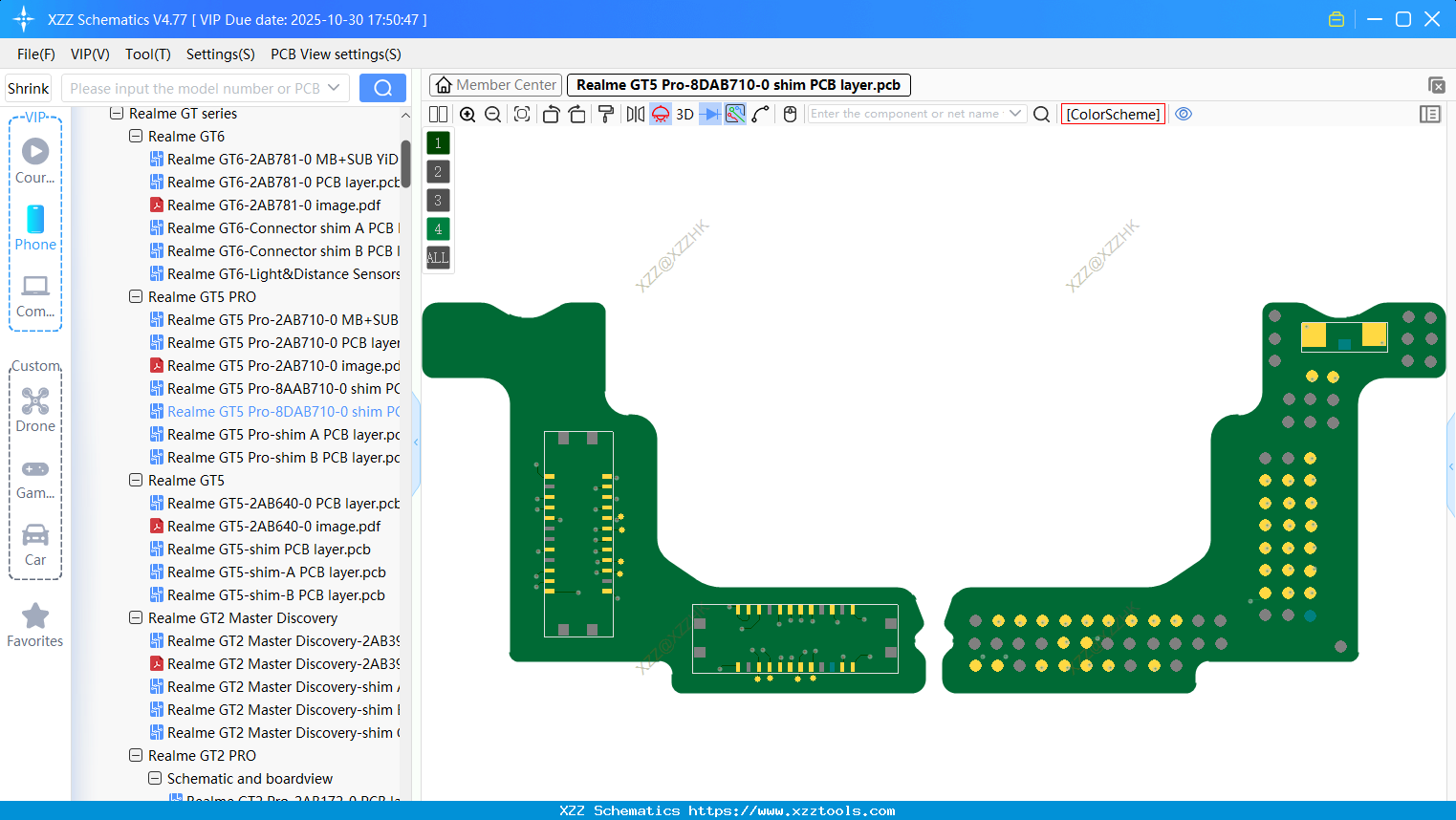The height and width of the screenshot is (820, 1456).
Task: Select the Phone category icon
Action: pos(35,219)
